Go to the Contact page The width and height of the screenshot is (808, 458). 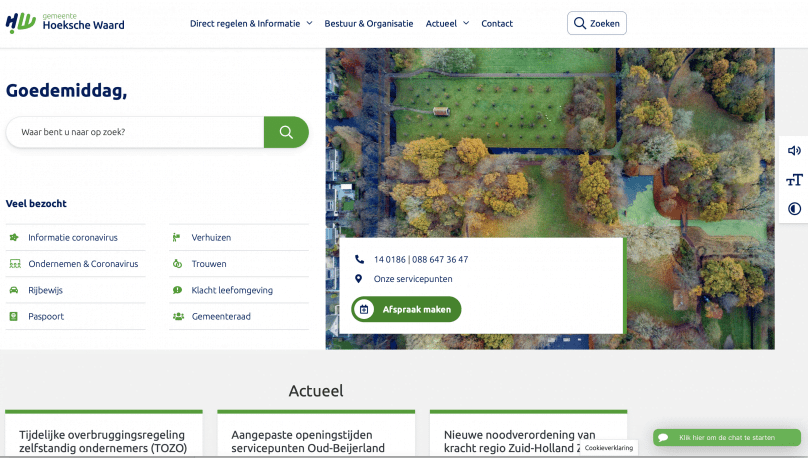pos(497,23)
